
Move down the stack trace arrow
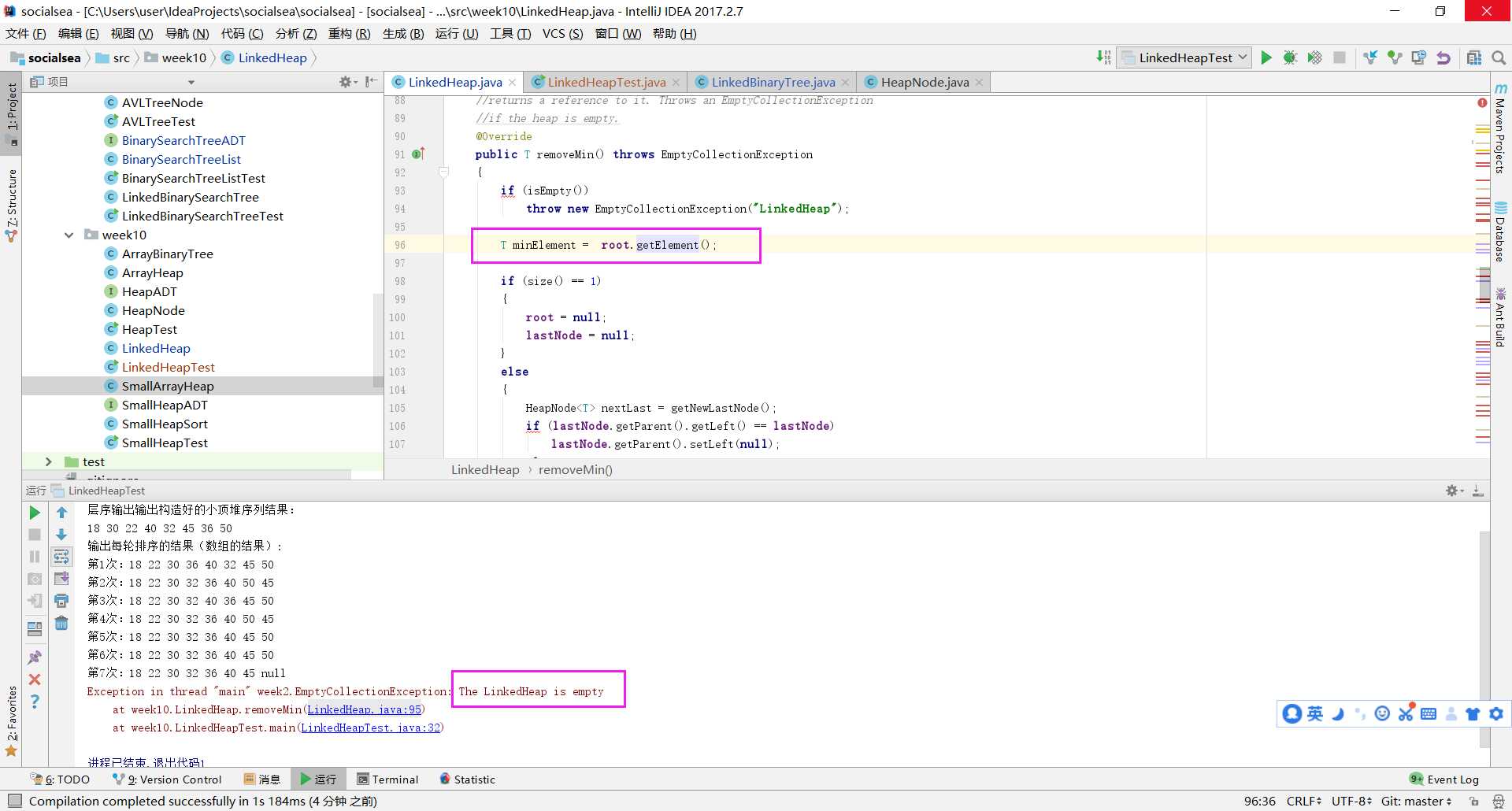(61, 535)
